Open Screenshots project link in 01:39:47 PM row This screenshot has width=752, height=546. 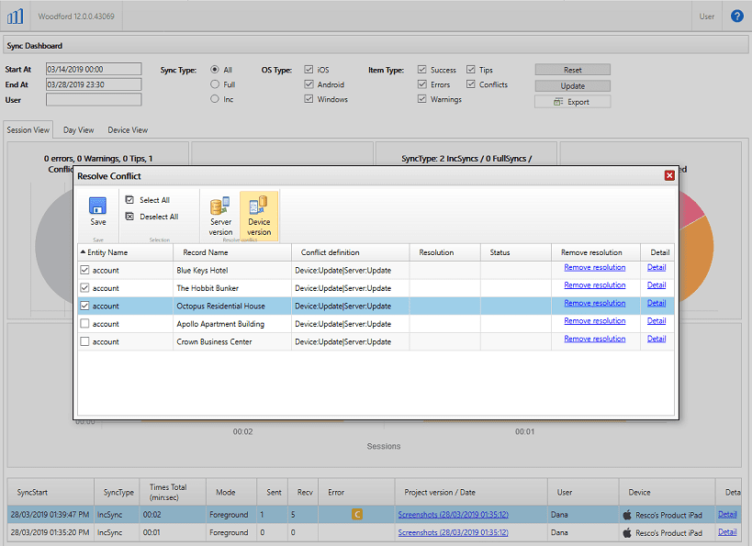[453, 515]
